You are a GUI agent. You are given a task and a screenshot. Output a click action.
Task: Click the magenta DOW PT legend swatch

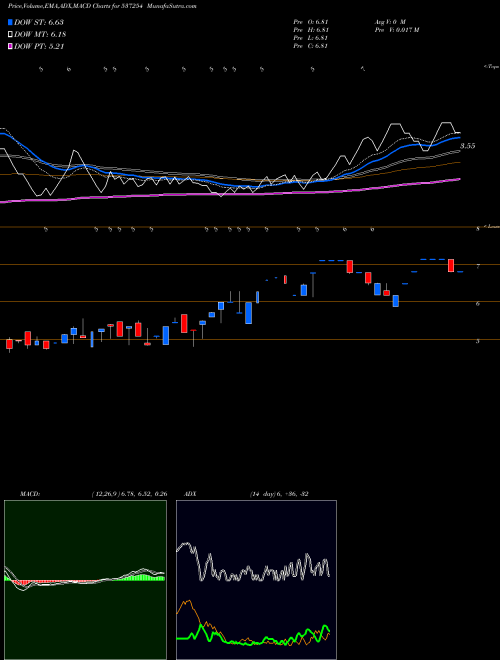click(11, 47)
